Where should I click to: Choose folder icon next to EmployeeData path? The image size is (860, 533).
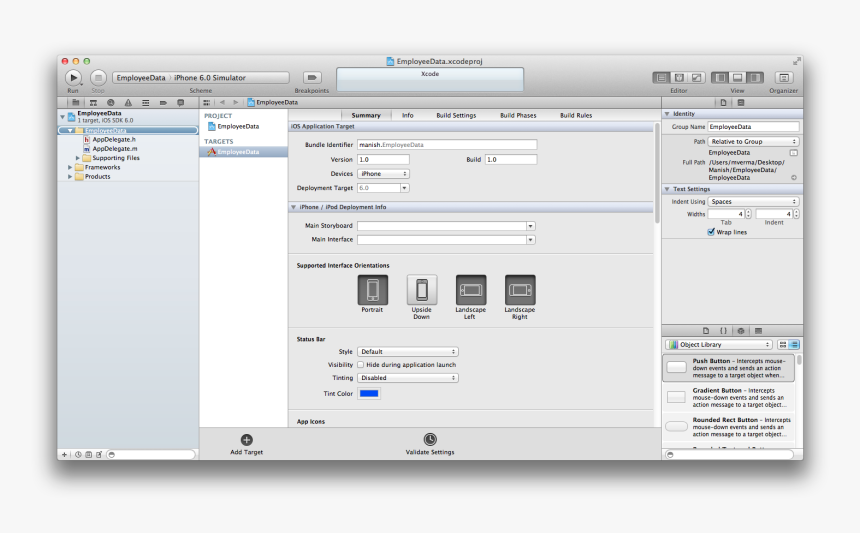[x=794, y=153]
